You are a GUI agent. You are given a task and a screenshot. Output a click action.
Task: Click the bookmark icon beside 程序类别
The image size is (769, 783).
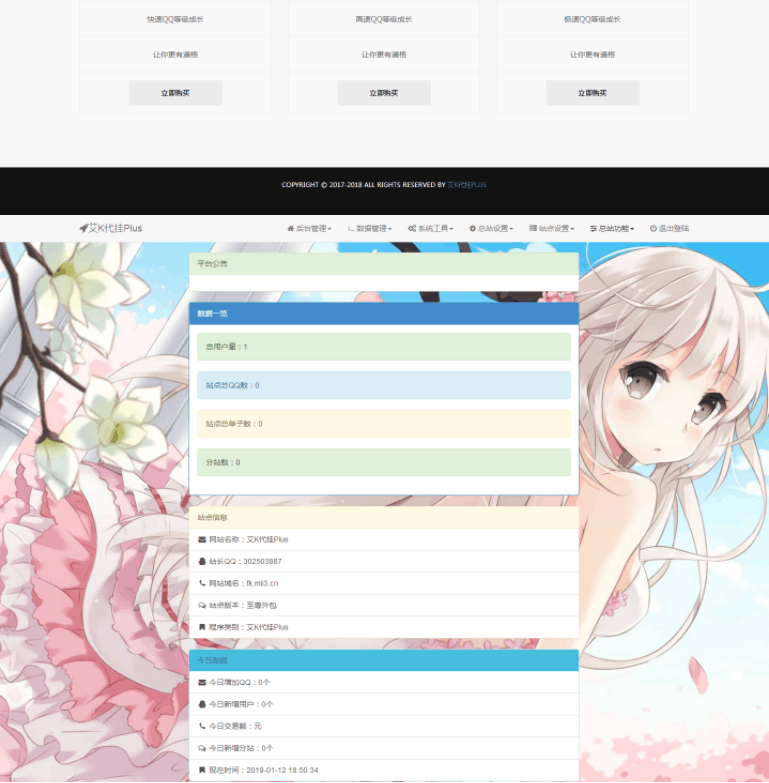tap(202, 627)
